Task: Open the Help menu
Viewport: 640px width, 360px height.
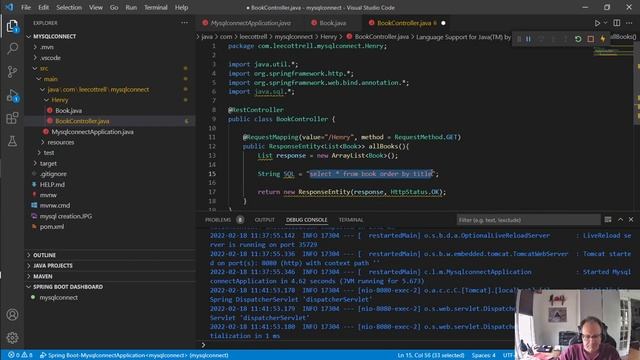Action: (x=181, y=7)
